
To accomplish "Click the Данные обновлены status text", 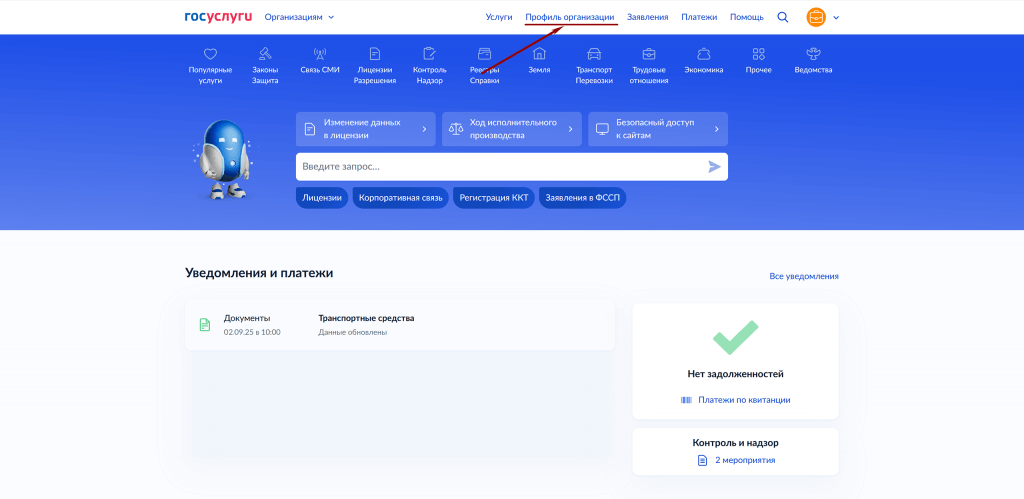I will 353,332.
